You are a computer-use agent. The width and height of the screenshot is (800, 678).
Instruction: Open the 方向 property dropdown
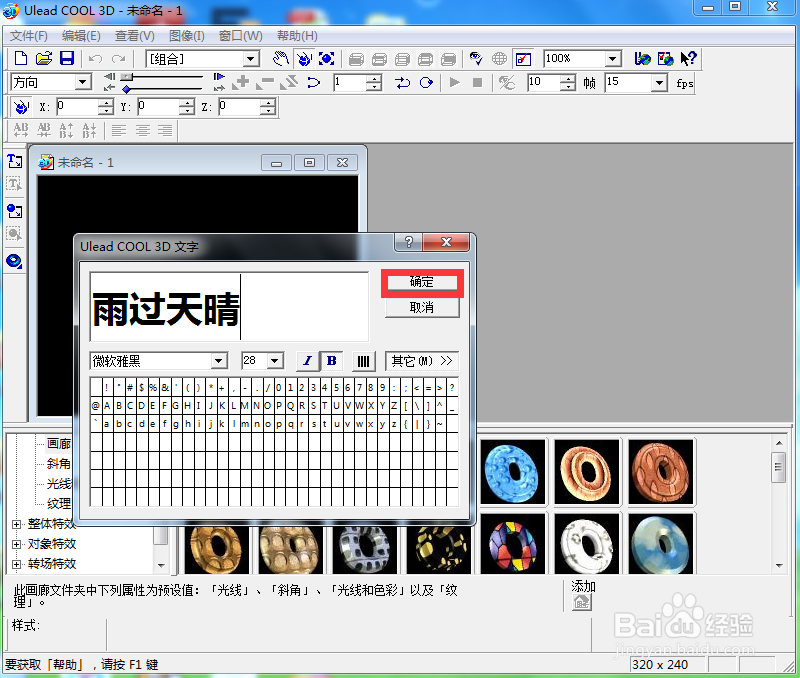[82, 82]
